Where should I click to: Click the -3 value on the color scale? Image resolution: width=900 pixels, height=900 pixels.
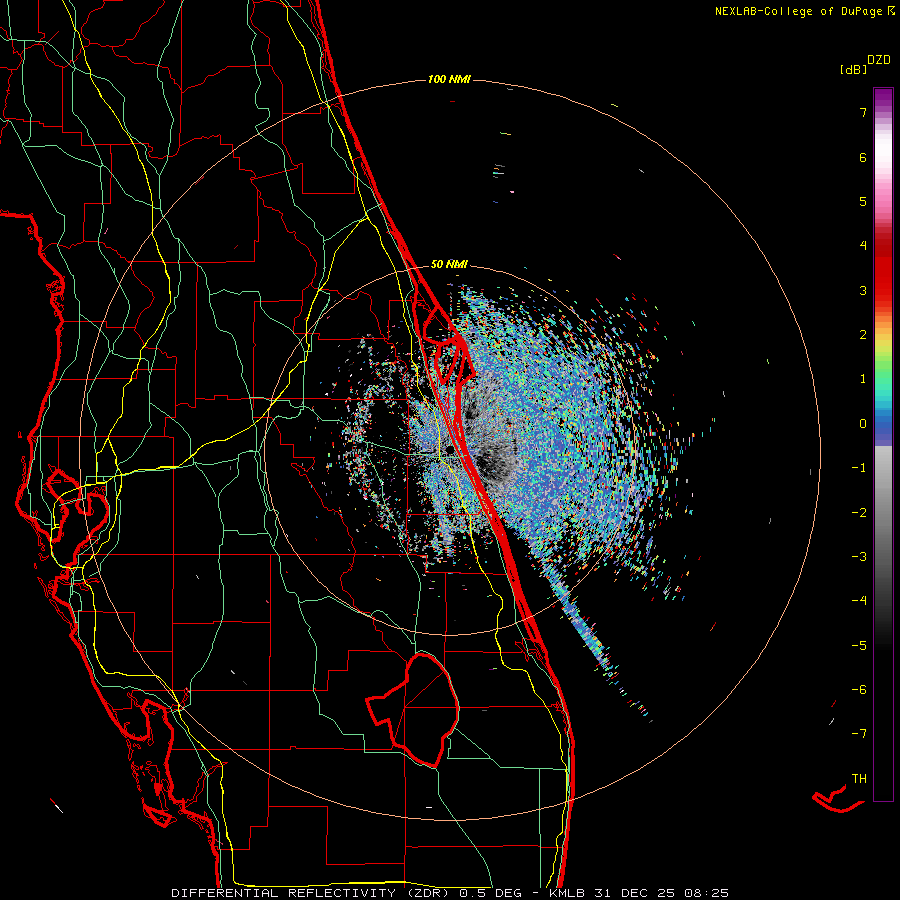pos(859,557)
